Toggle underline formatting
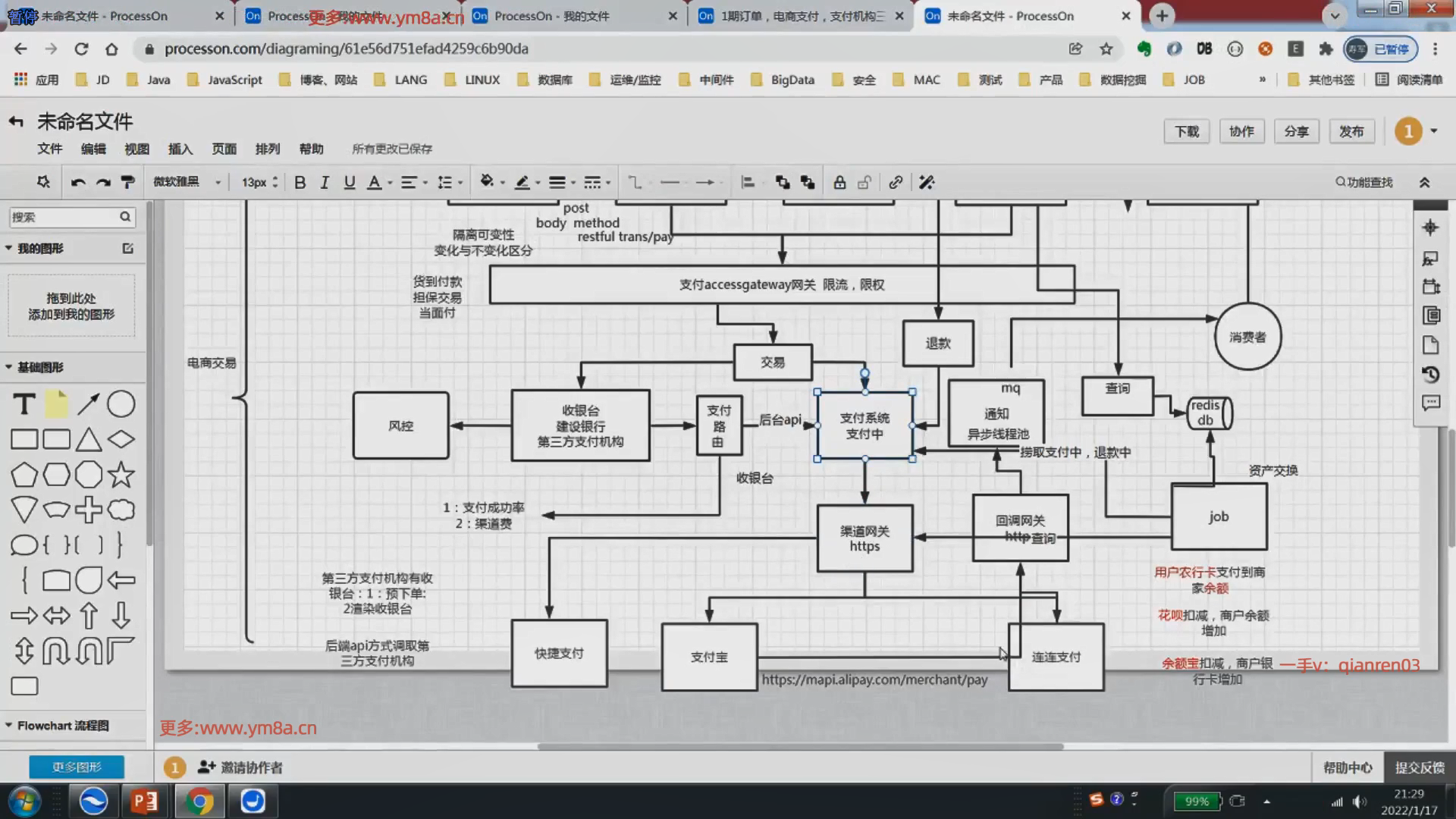 (x=349, y=182)
